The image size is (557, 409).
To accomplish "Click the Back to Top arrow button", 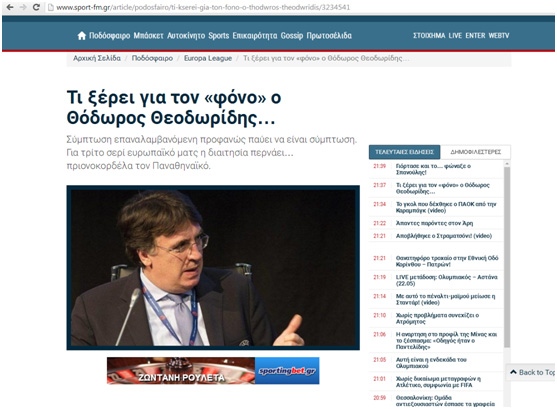I will (531, 372).
